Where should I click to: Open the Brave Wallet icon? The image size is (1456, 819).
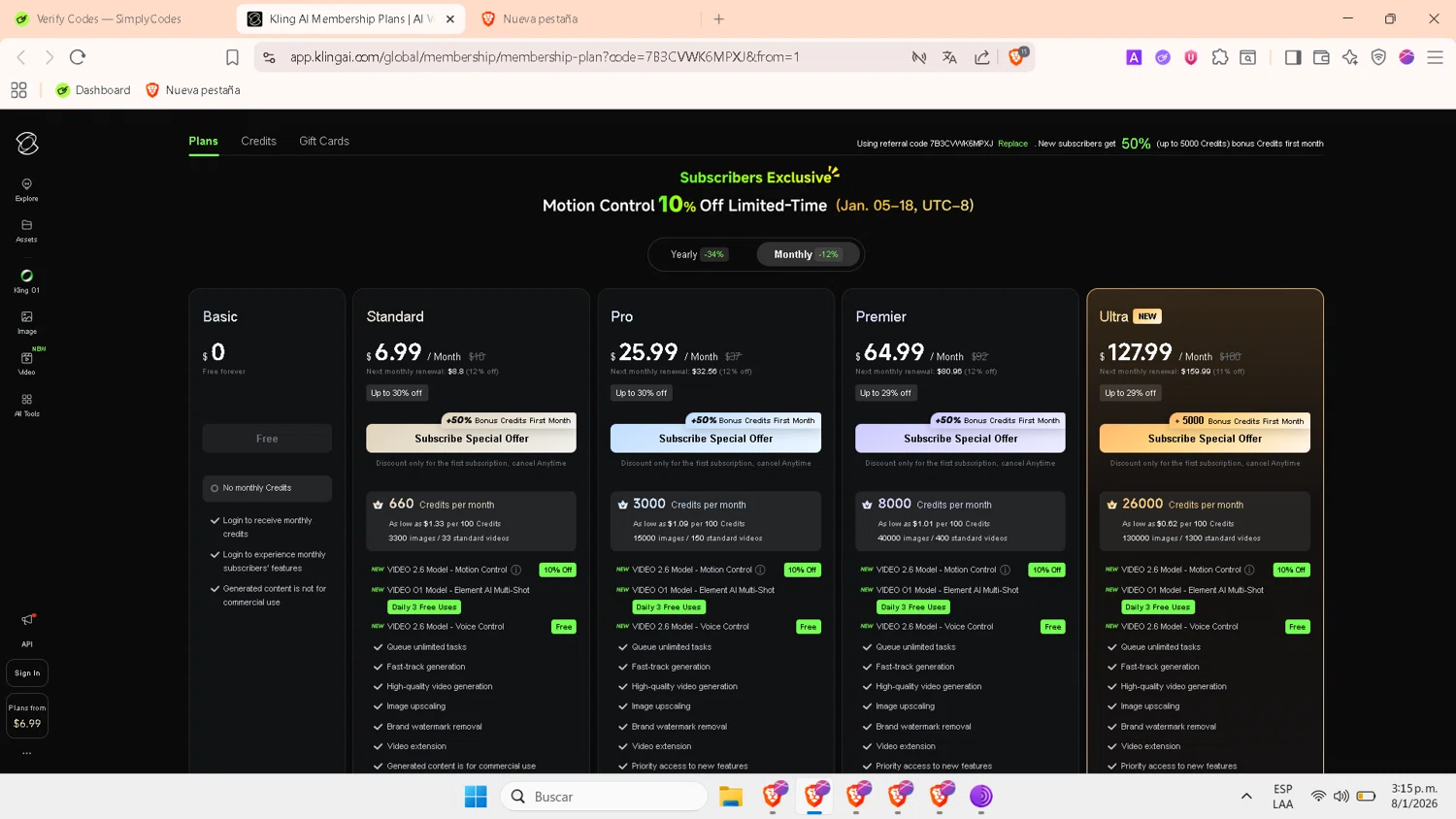point(1321,57)
